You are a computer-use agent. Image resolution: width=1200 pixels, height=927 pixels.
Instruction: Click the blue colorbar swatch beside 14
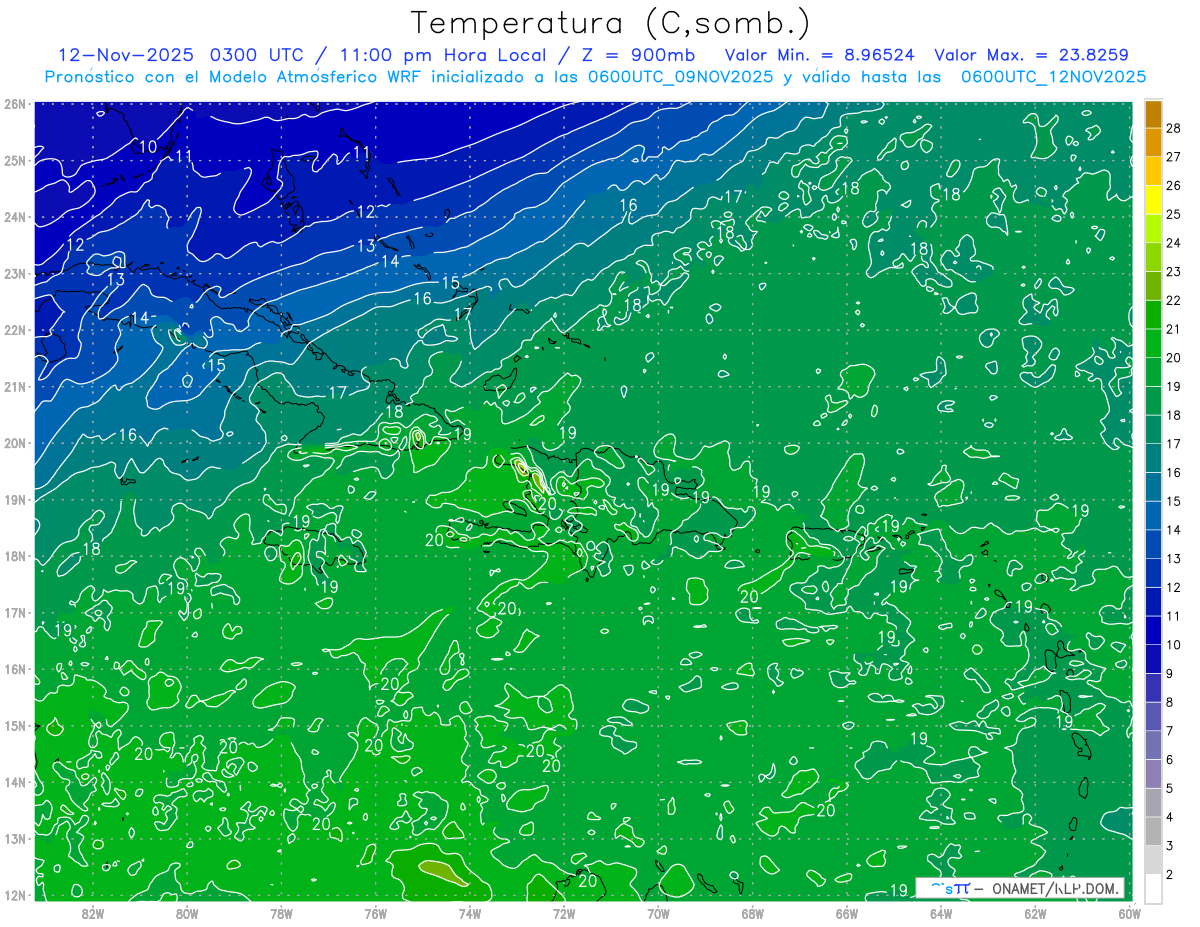point(1153,516)
